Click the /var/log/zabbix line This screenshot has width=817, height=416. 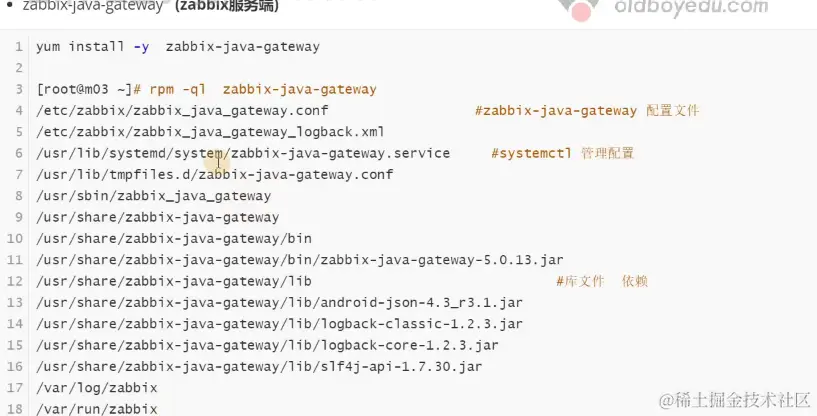[x=97, y=388]
